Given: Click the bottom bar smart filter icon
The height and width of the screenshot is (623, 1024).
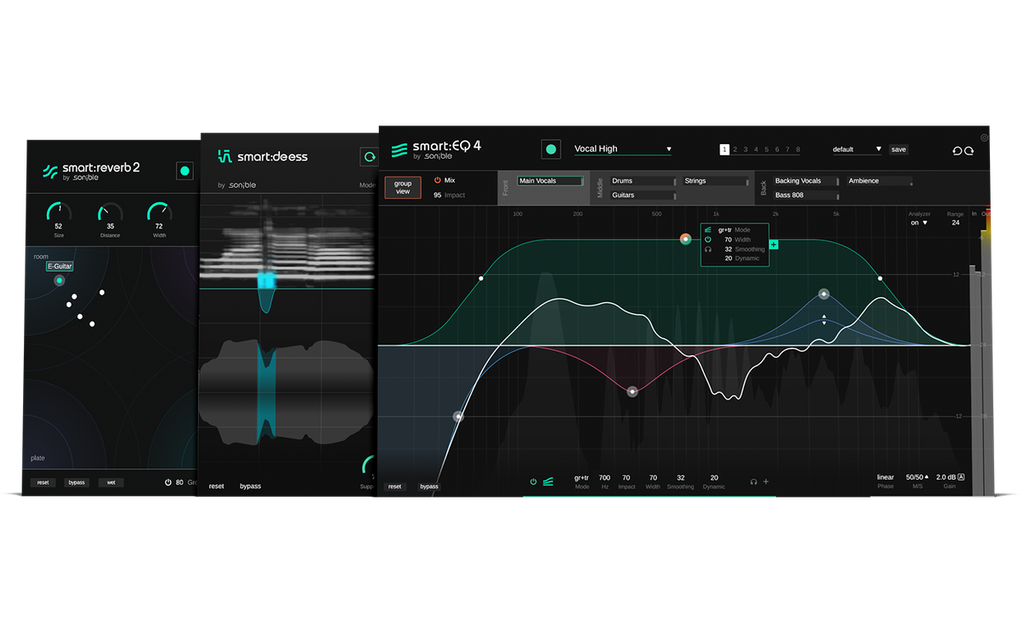Looking at the screenshot, I should 549,482.
